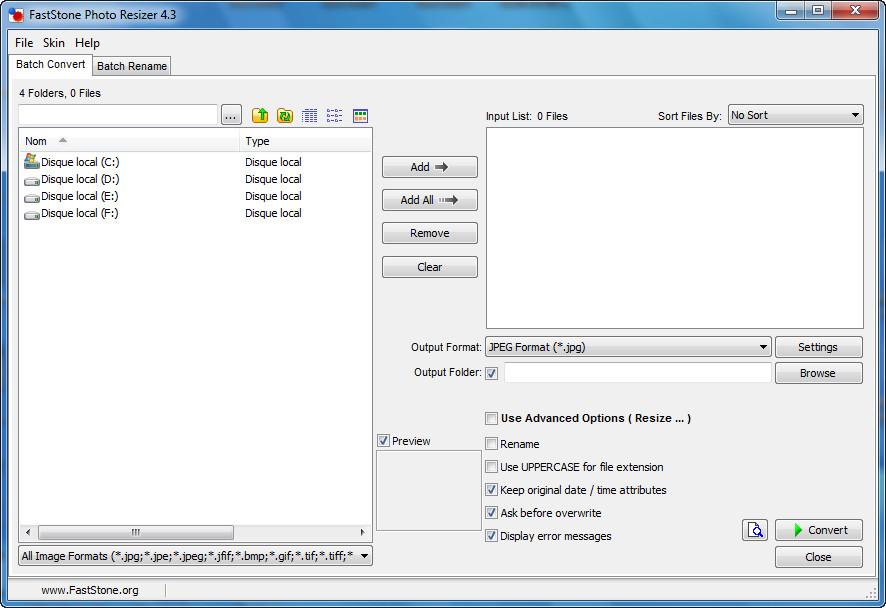Click the folder path browse (...) button

(231, 115)
